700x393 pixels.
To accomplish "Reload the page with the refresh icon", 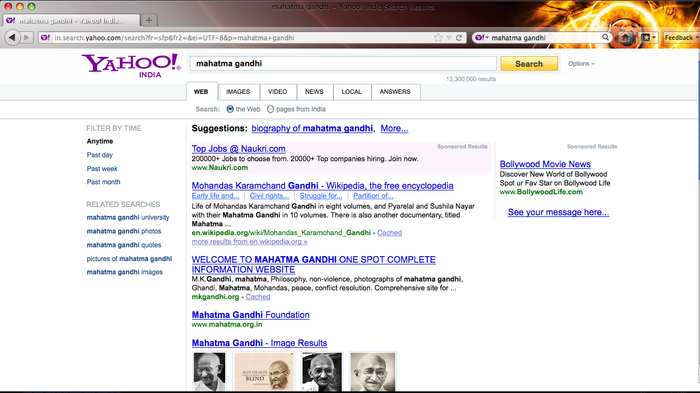I will coord(459,38).
